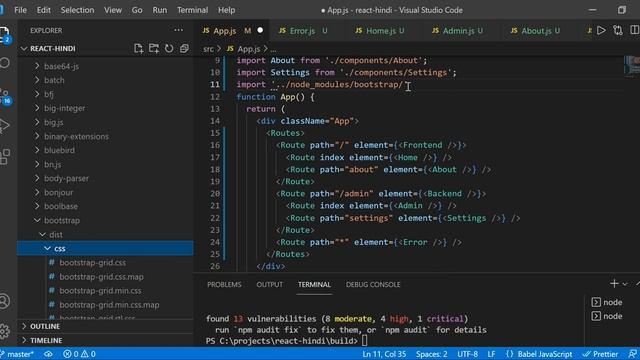Open bootstrap-grid.css.map file
640x360 pixels.
(x=101, y=276)
